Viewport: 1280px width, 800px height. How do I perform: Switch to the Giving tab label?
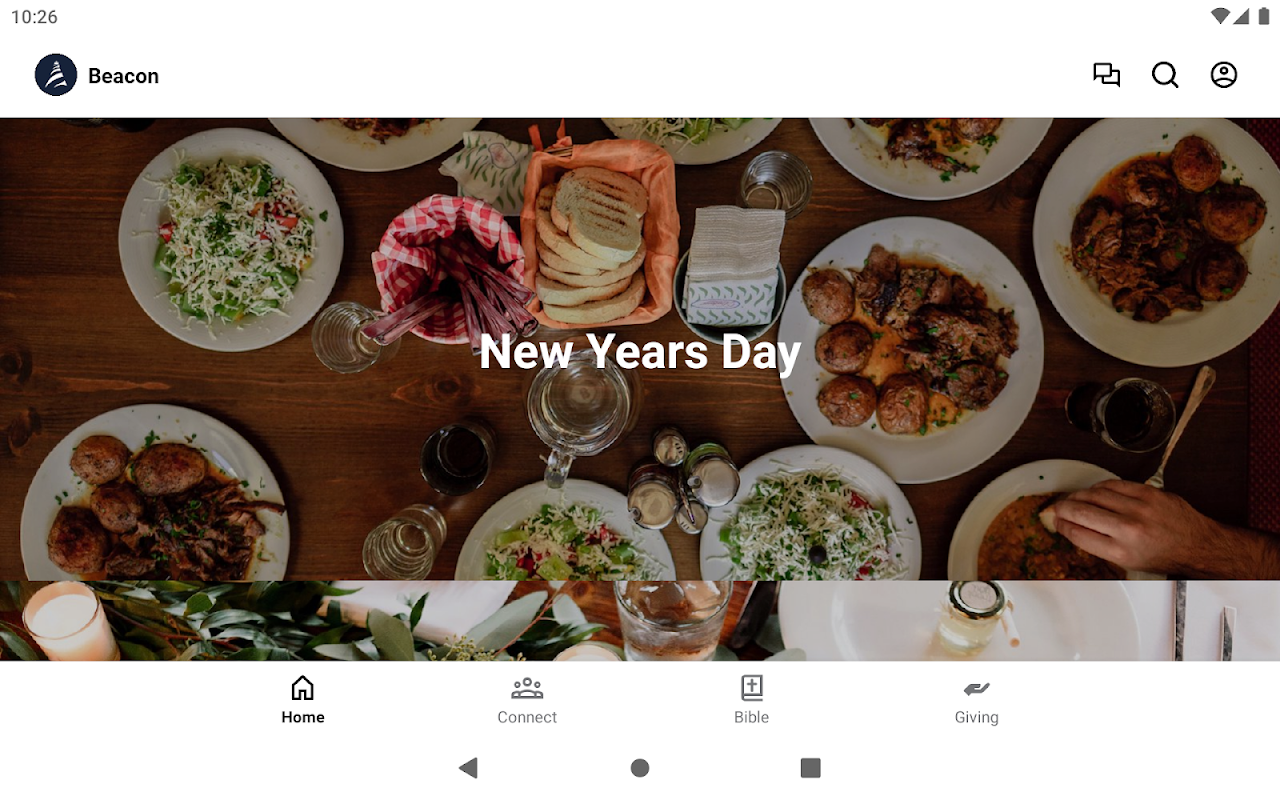[976, 717]
